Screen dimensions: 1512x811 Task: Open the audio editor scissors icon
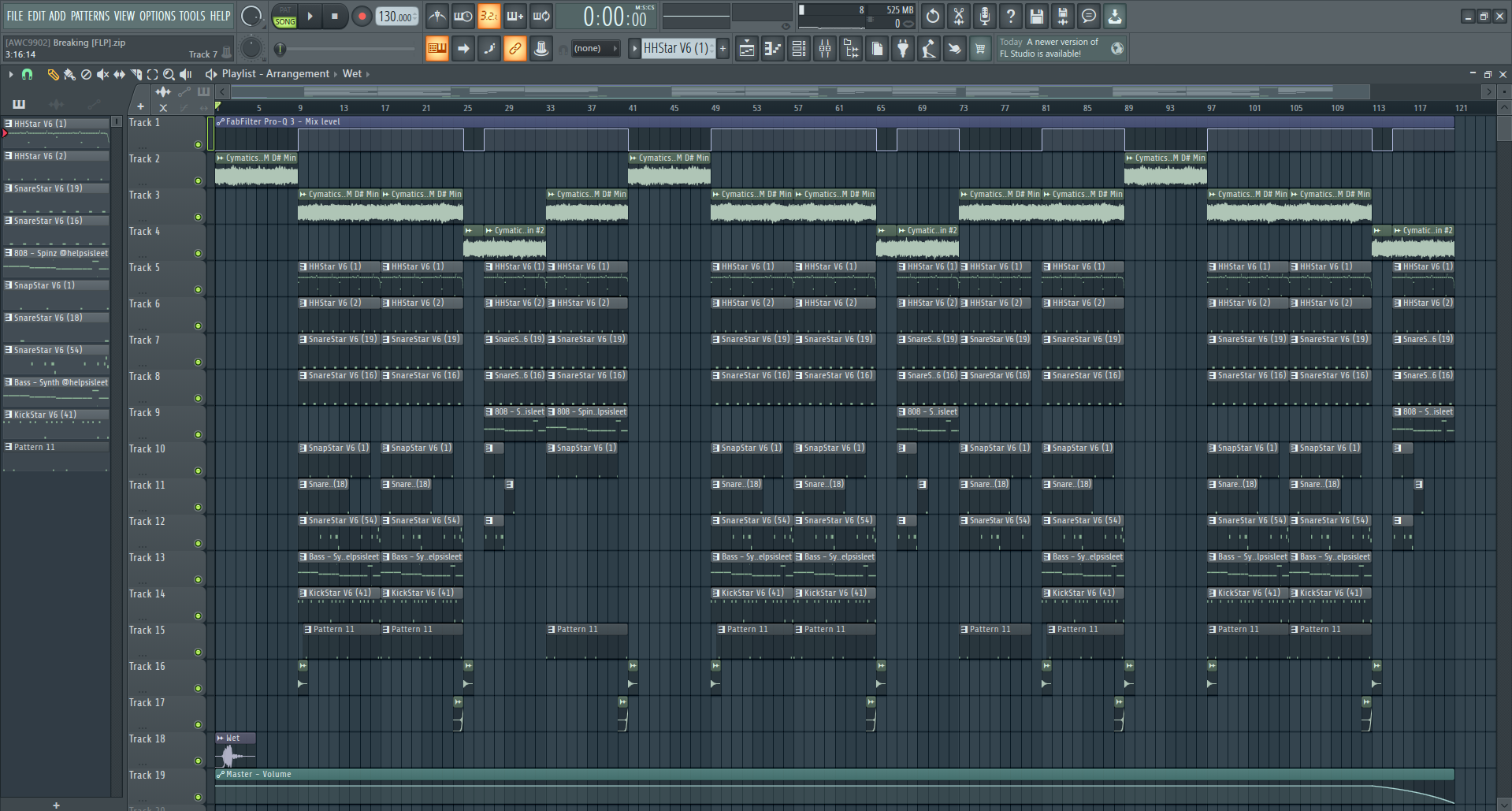[959, 16]
